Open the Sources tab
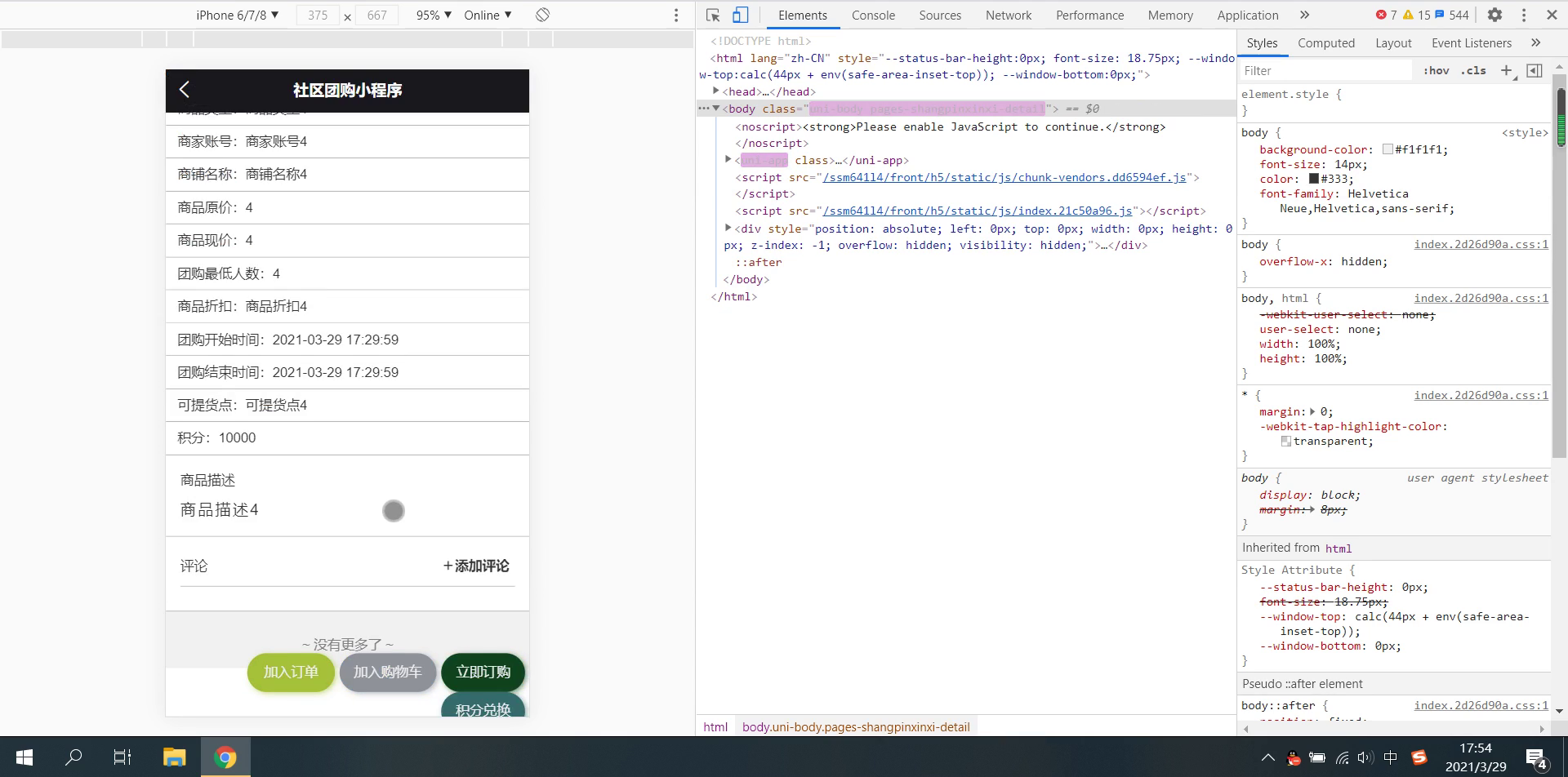Image resolution: width=1568 pixels, height=777 pixels. (x=940, y=15)
